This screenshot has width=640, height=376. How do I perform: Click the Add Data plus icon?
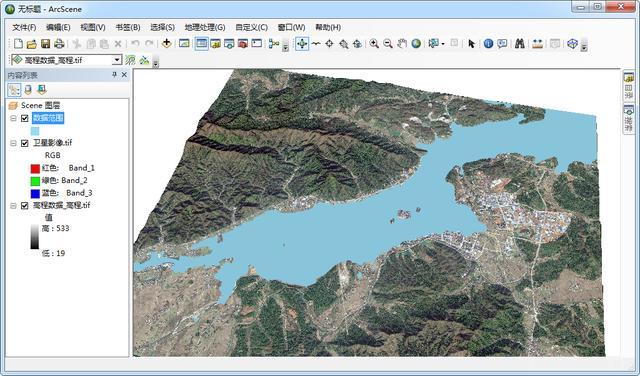(x=166, y=43)
